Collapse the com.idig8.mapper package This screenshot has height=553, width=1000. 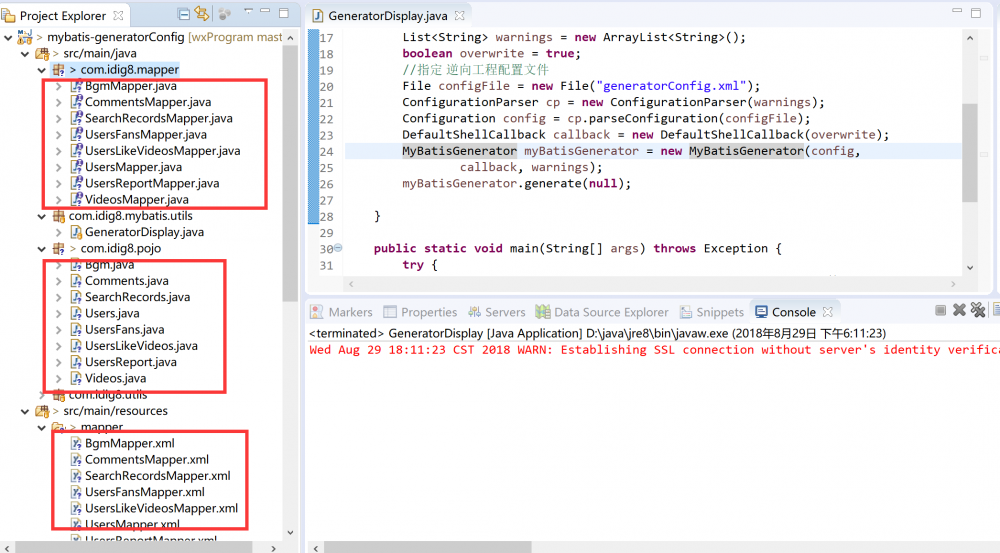(x=41, y=70)
